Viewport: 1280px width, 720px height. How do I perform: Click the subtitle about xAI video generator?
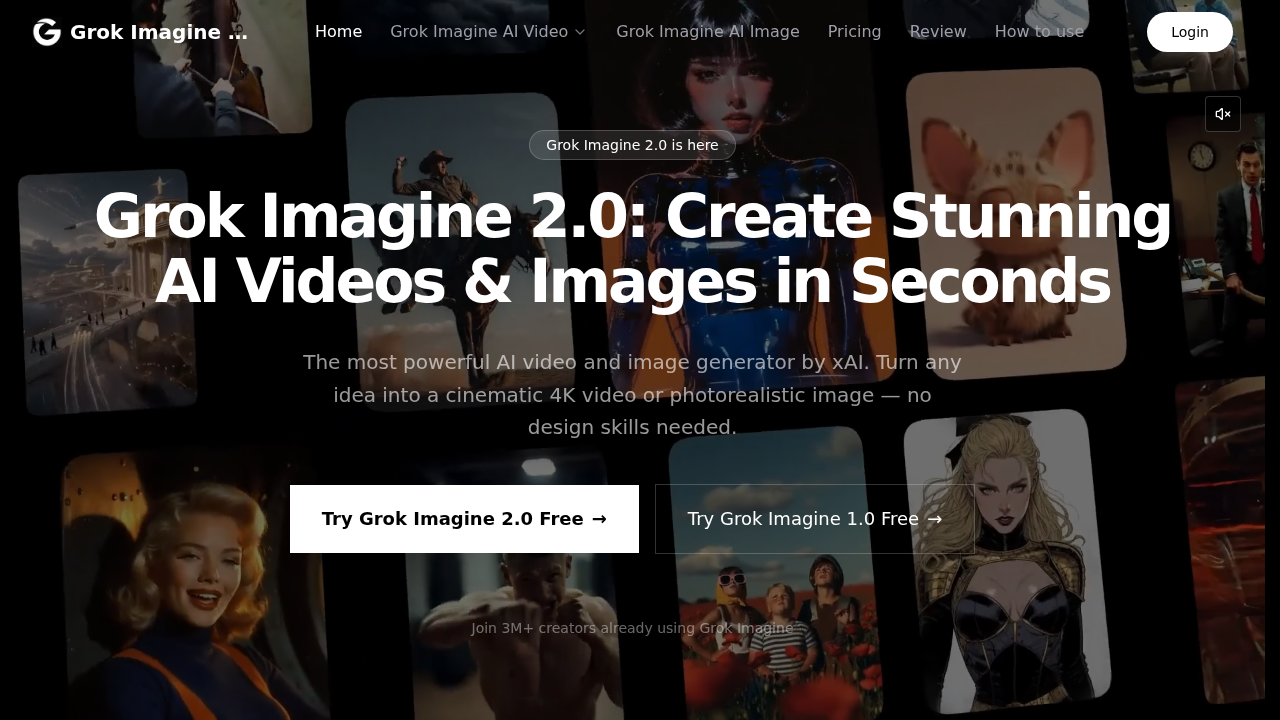632,395
